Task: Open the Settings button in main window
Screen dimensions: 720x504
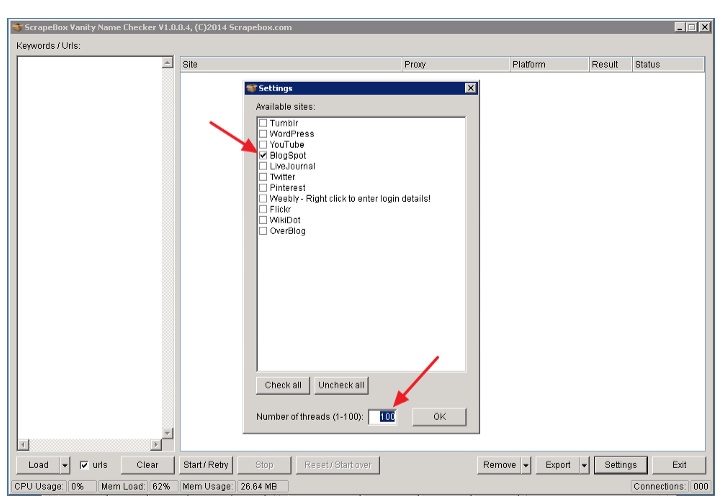Action: click(621, 465)
